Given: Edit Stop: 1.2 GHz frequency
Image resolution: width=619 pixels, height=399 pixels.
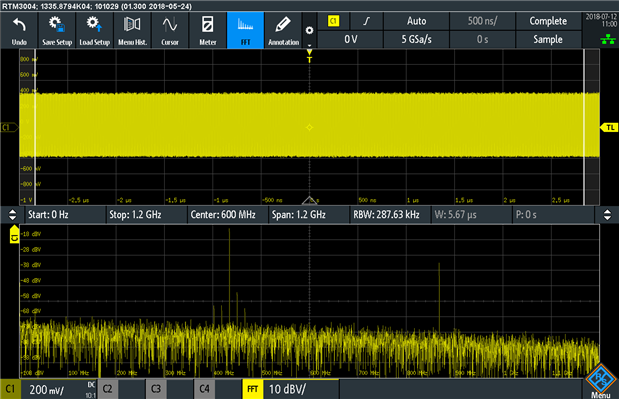Looking at the screenshot, I should point(146,215).
